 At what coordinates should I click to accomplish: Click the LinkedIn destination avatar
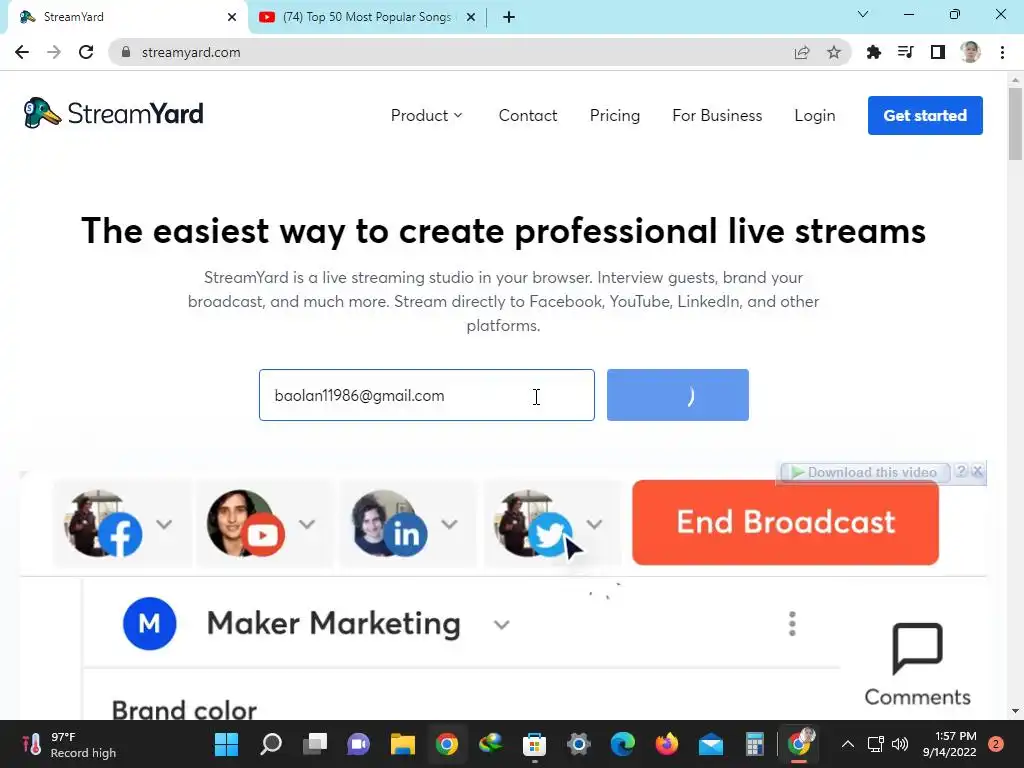click(x=389, y=524)
